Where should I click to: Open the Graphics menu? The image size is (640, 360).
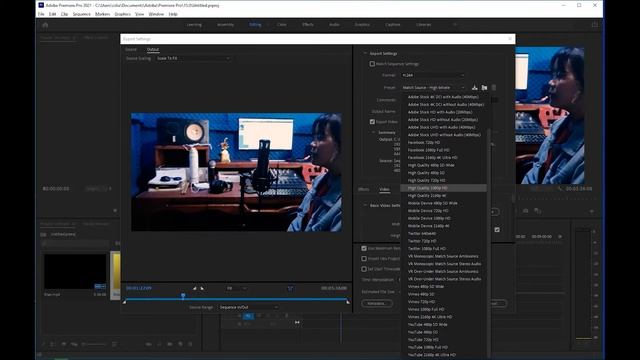[x=122, y=14]
